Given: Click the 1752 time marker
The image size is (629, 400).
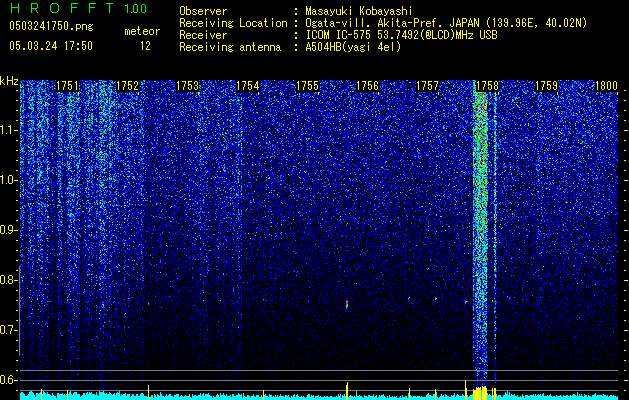Looking at the screenshot, I should tap(127, 86).
